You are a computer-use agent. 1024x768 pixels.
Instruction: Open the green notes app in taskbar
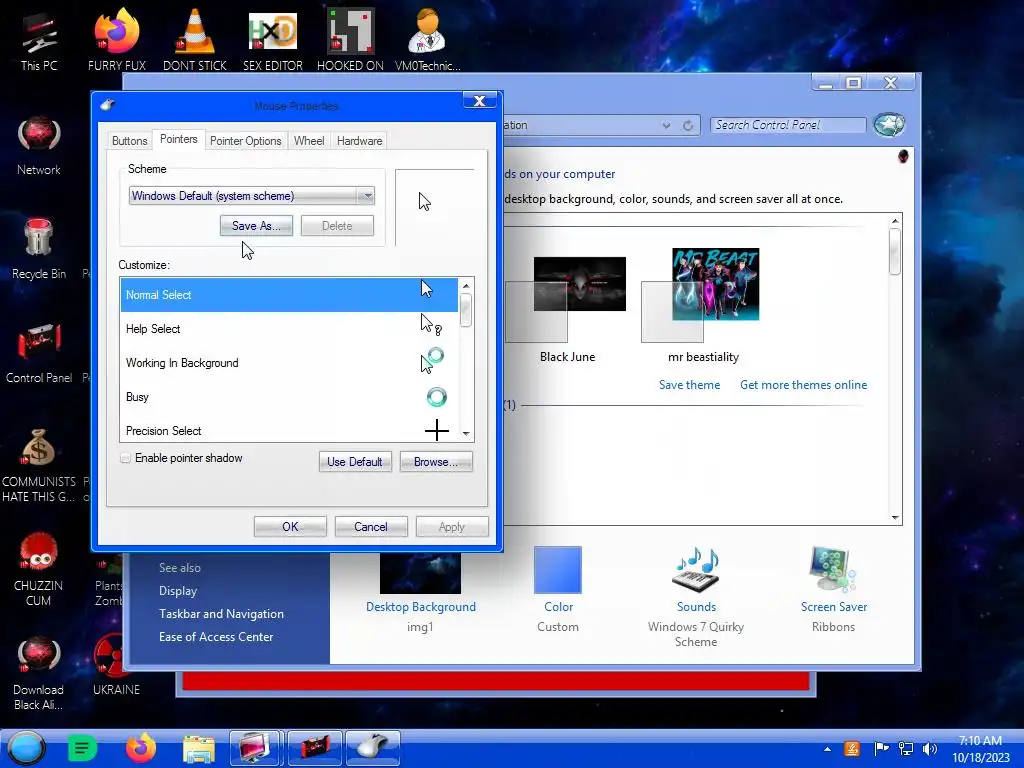(x=82, y=748)
